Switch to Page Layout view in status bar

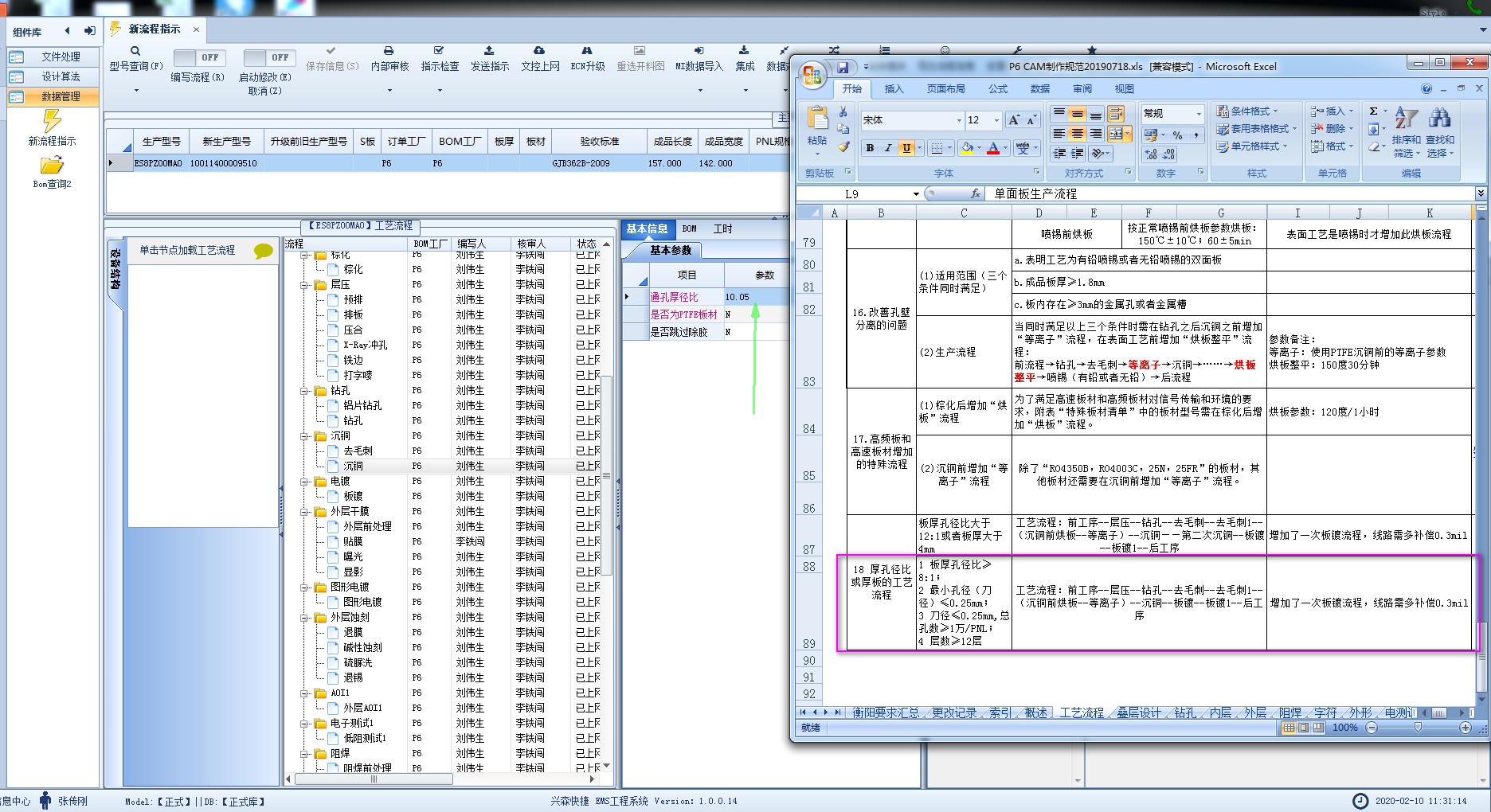pos(1303,728)
